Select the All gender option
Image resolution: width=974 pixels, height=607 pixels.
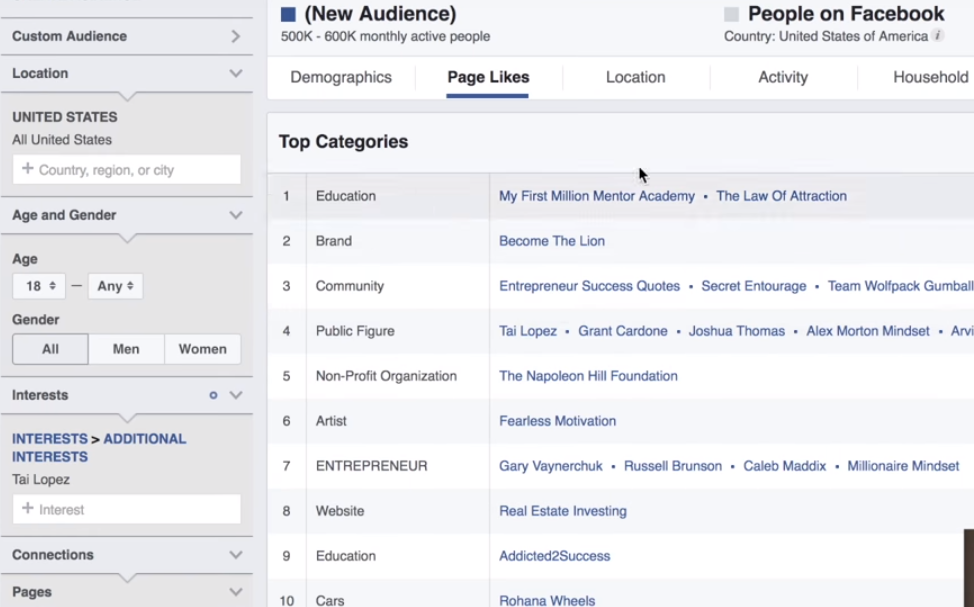click(50, 349)
